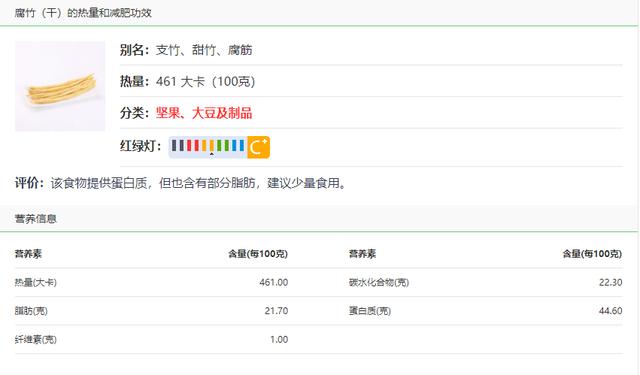Click the 热量(大卡) nutrient row label
640x375 pixels.
coord(36,282)
